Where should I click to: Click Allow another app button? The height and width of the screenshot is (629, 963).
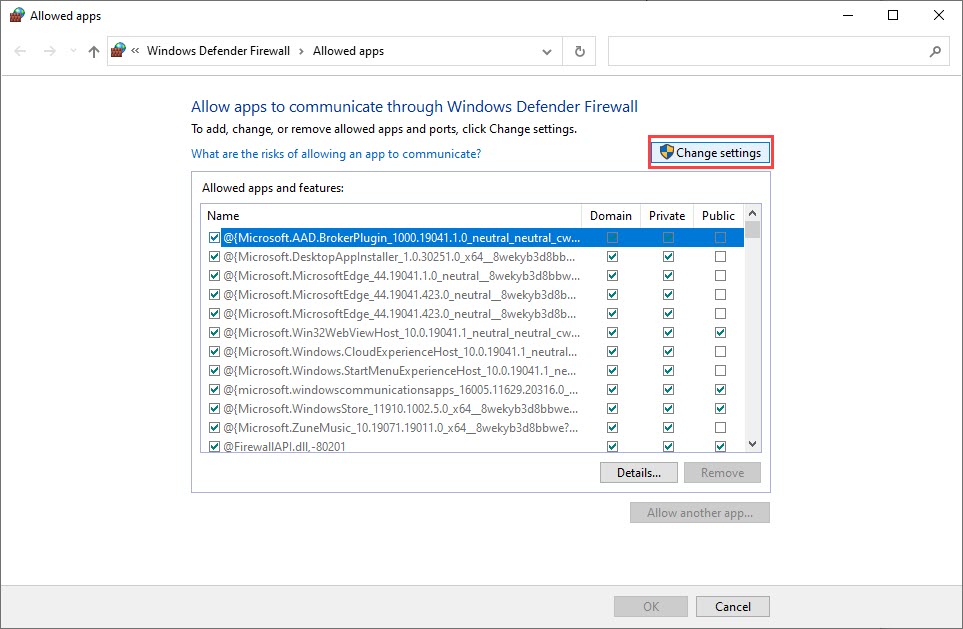700,512
